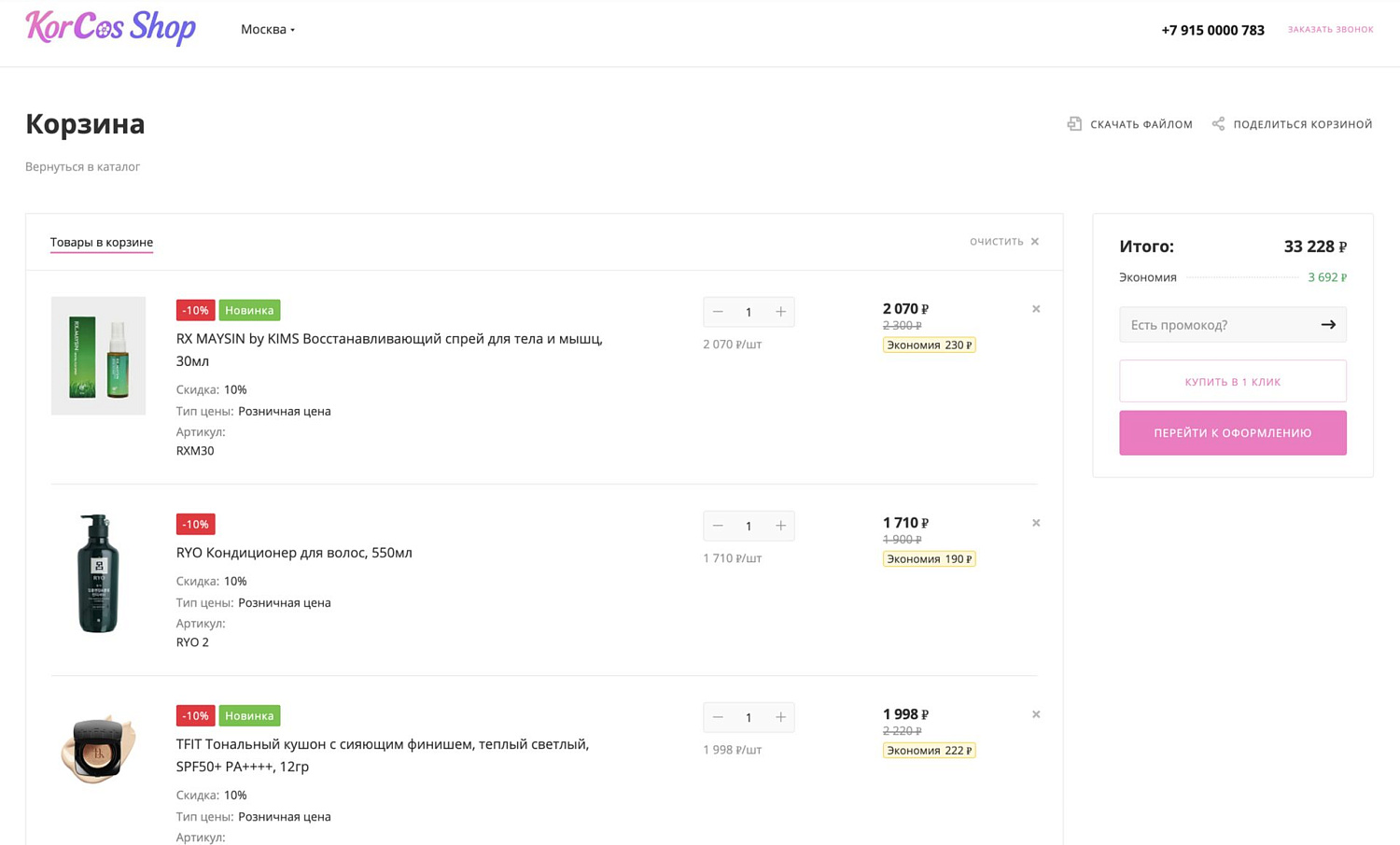This screenshot has height=845, width=1400.
Task: Remove RX MAYSIN spray from cart
Action: pyautogui.click(x=1036, y=309)
